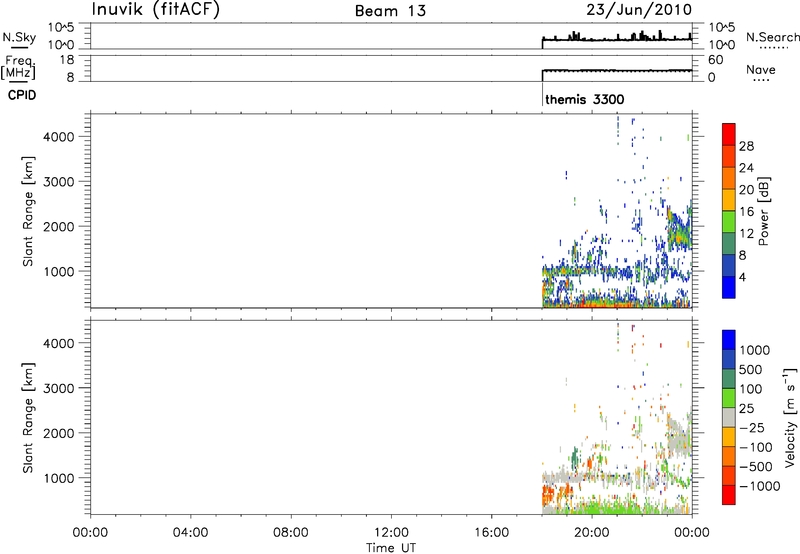Screen dimensions: 800x554
Task: Click the 'Slant Range [km]' label of power panel
Action: (28, 211)
